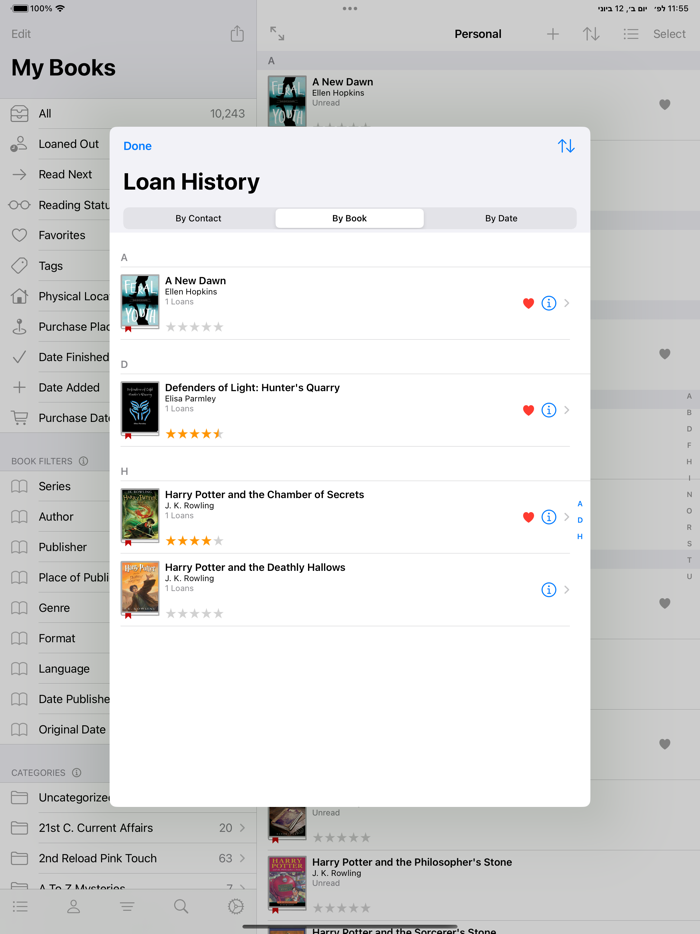This screenshot has height=934, width=700.
Task: Toggle full screen expand arrows icon
Action: click(x=277, y=33)
